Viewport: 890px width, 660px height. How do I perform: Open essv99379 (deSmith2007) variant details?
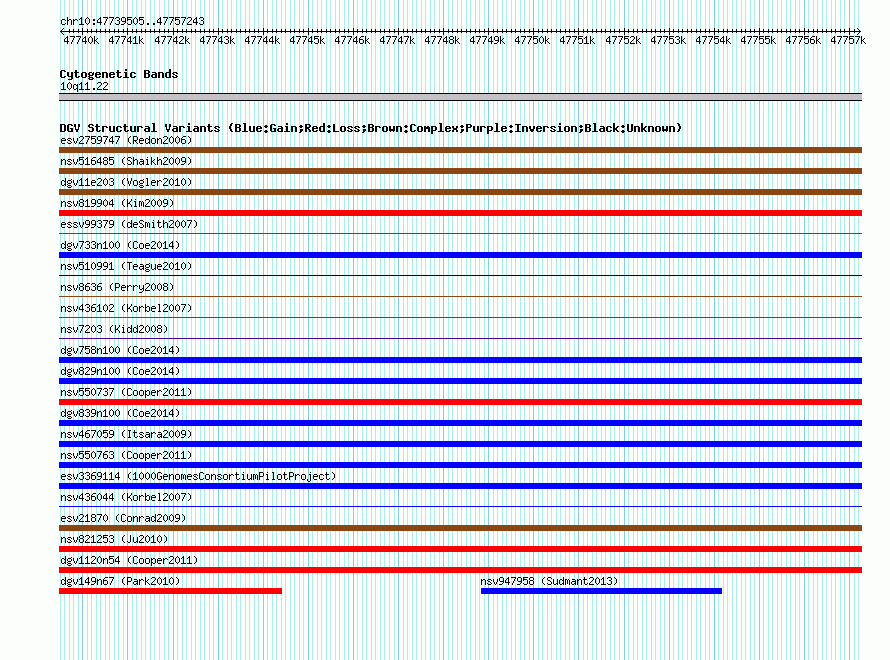click(x=129, y=224)
